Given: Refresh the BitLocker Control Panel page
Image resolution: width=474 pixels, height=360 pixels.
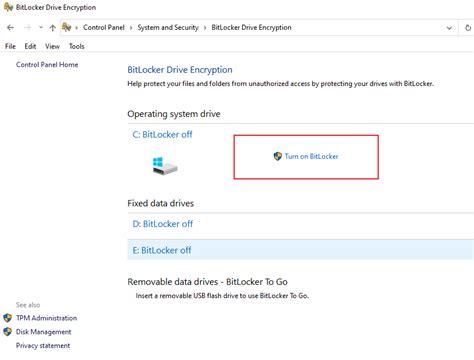Looking at the screenshot, I should pyautogui.click(x=468, y=28).
